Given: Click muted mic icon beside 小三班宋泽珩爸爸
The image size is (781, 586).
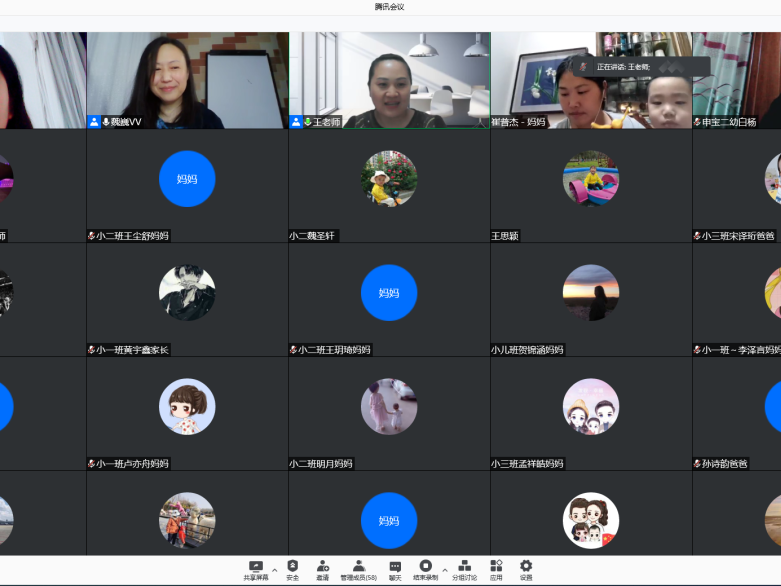Looking at the screenshot, I should [697, 236].
